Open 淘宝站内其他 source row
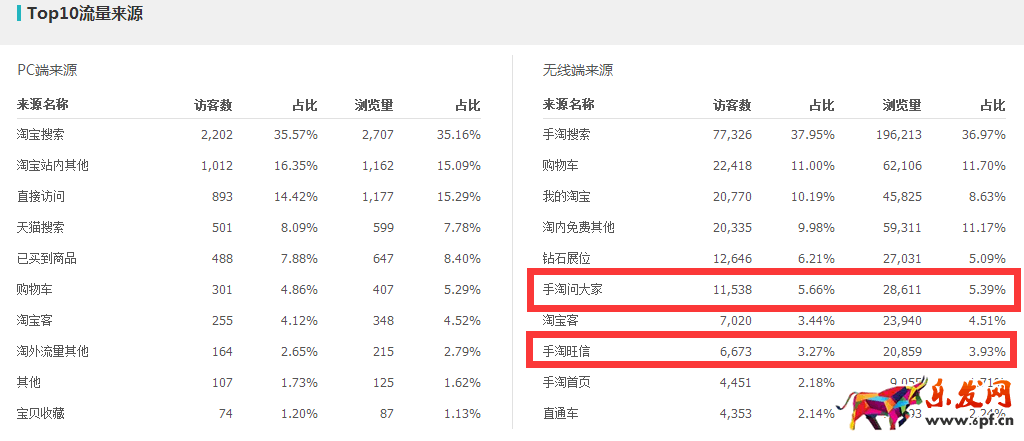Screen dimensions: 1024x441 52,165
